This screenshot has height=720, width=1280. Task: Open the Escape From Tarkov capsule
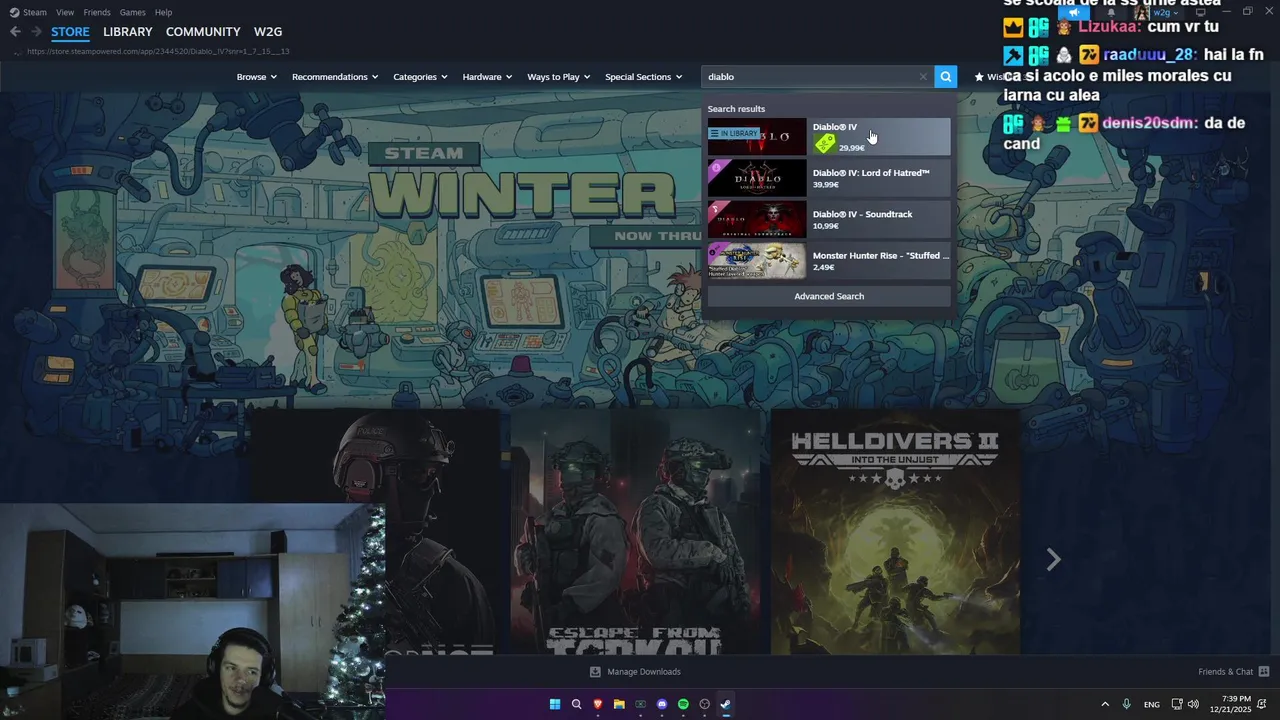(x=635, y=532)
